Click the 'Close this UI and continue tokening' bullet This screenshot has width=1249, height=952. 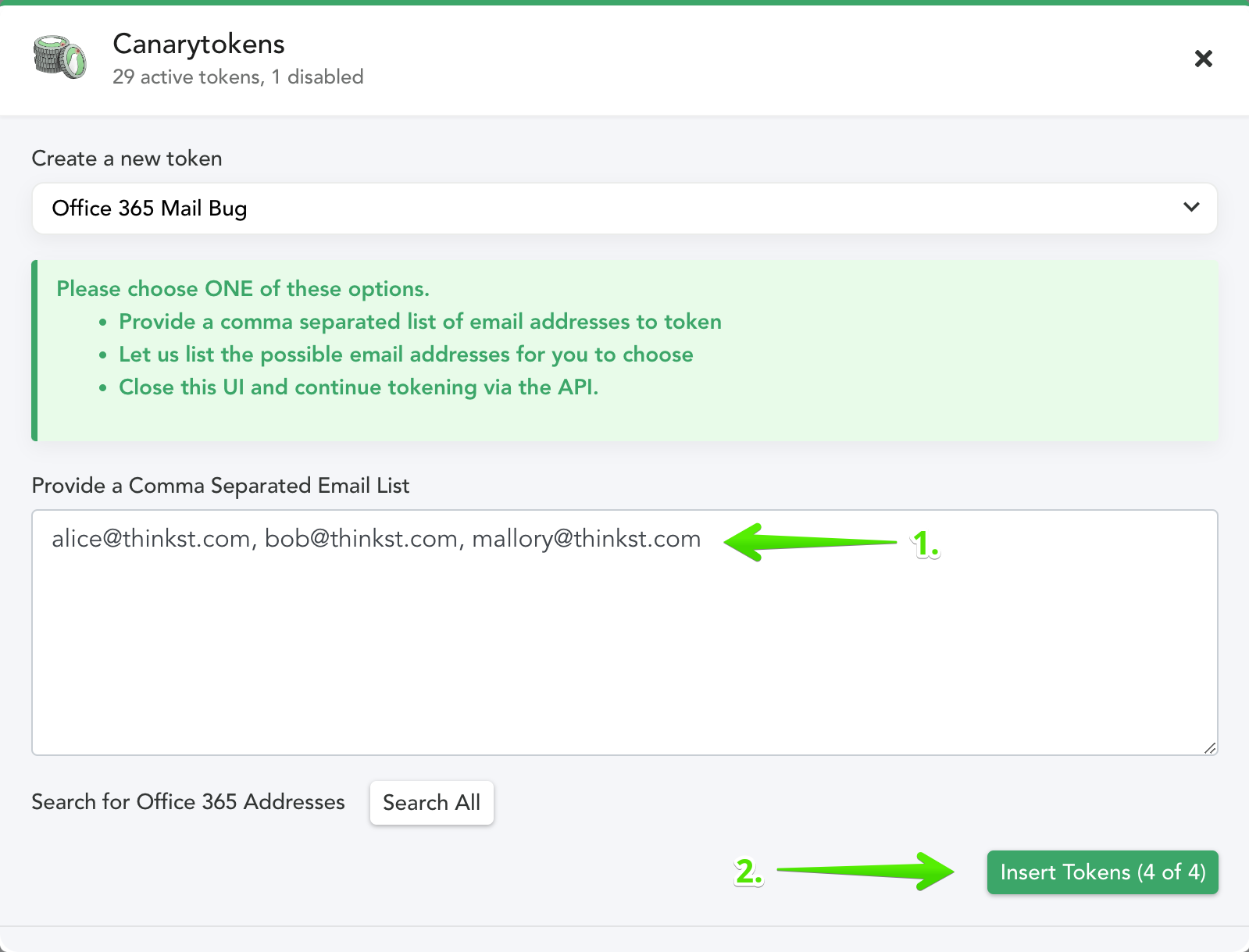[x=359, y=387]
